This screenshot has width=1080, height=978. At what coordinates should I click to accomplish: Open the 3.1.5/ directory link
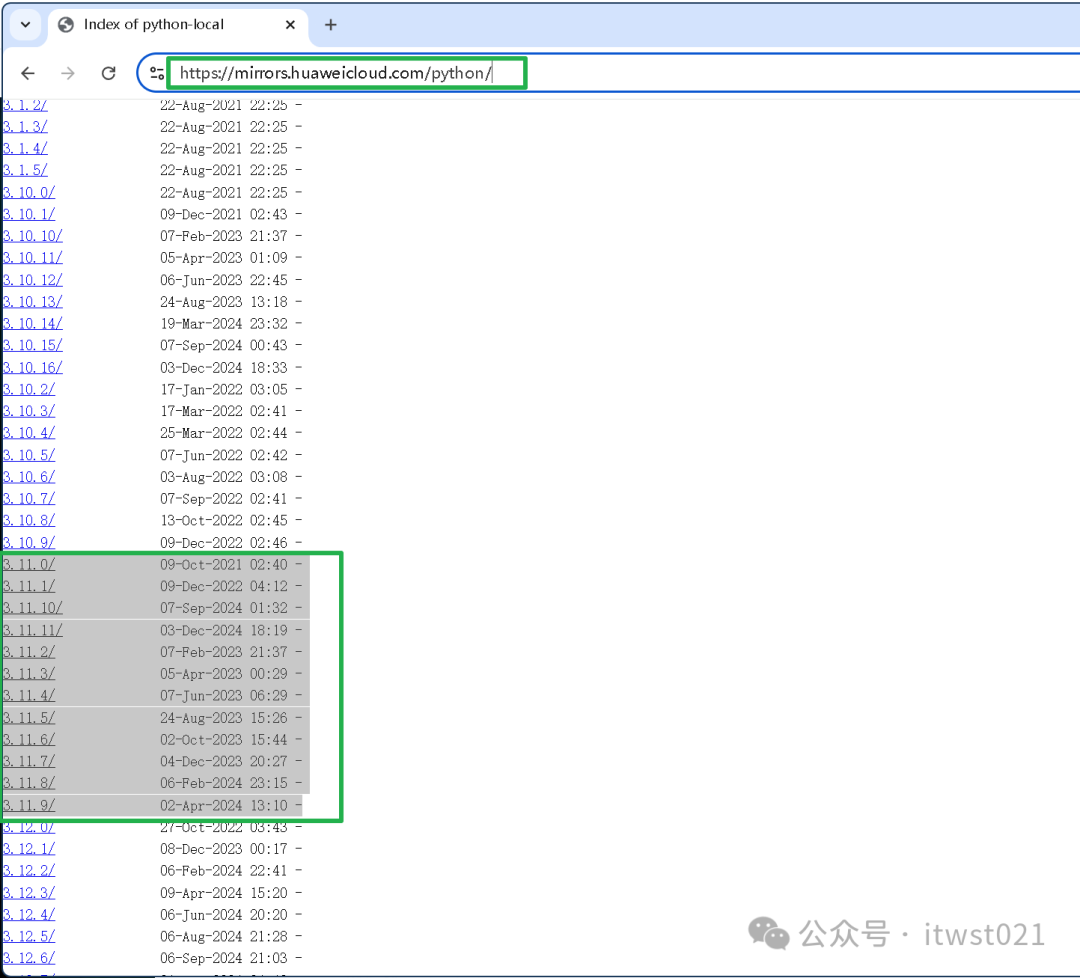pyautogui.click(x=25, y=170)
